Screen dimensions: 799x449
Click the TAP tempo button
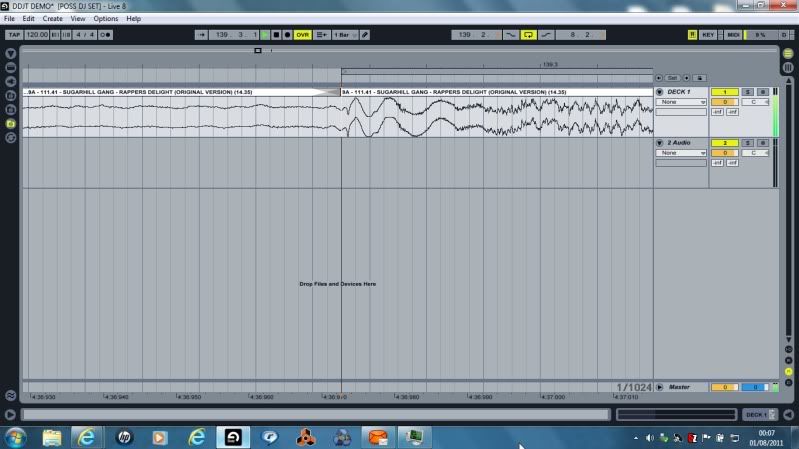(x=14, y=34)
